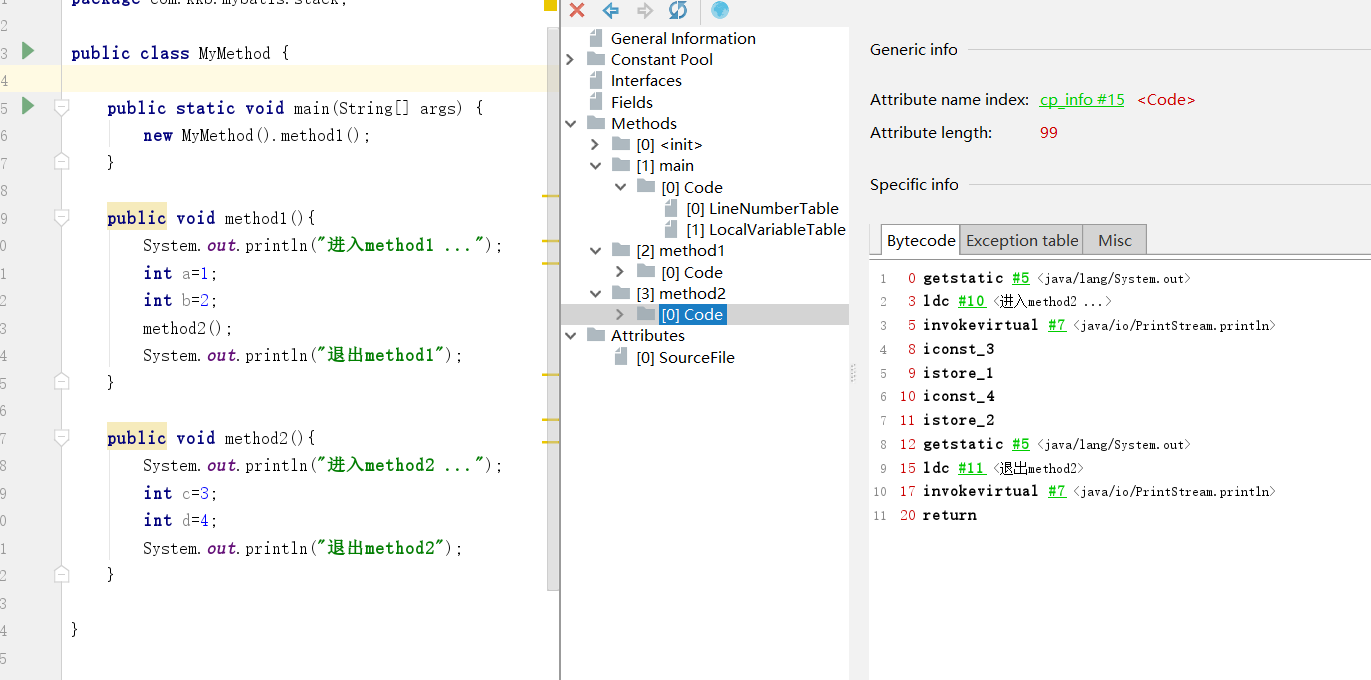Click the 'int a=1;' code line
The height and width of the screenshot is (680, 1371).
(180, 273)
